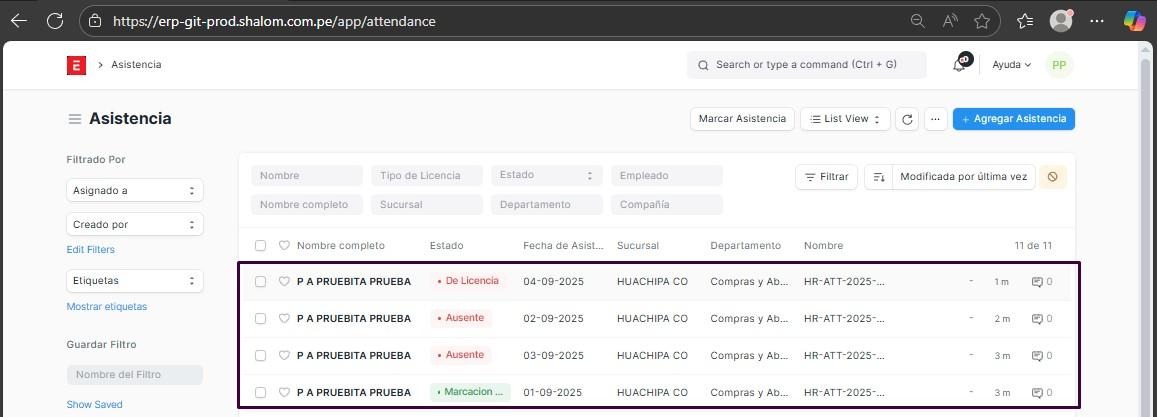Open the three-dot more options menu
Viewport: 1157px width, 417px height.
tap(935, 119)
